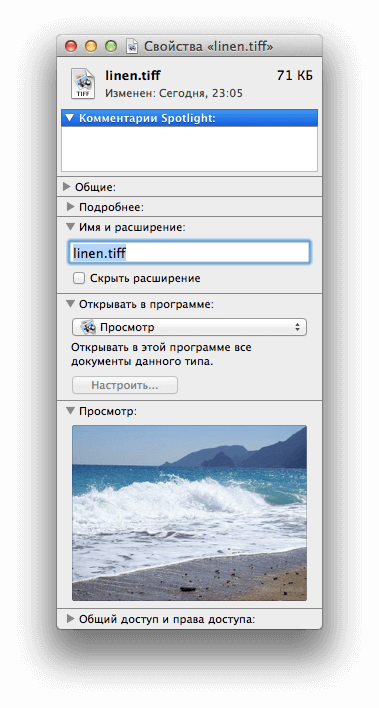This screenshot has width=379, height=708.
Task: Close the window with red button
Action: [x=71, y=46]
